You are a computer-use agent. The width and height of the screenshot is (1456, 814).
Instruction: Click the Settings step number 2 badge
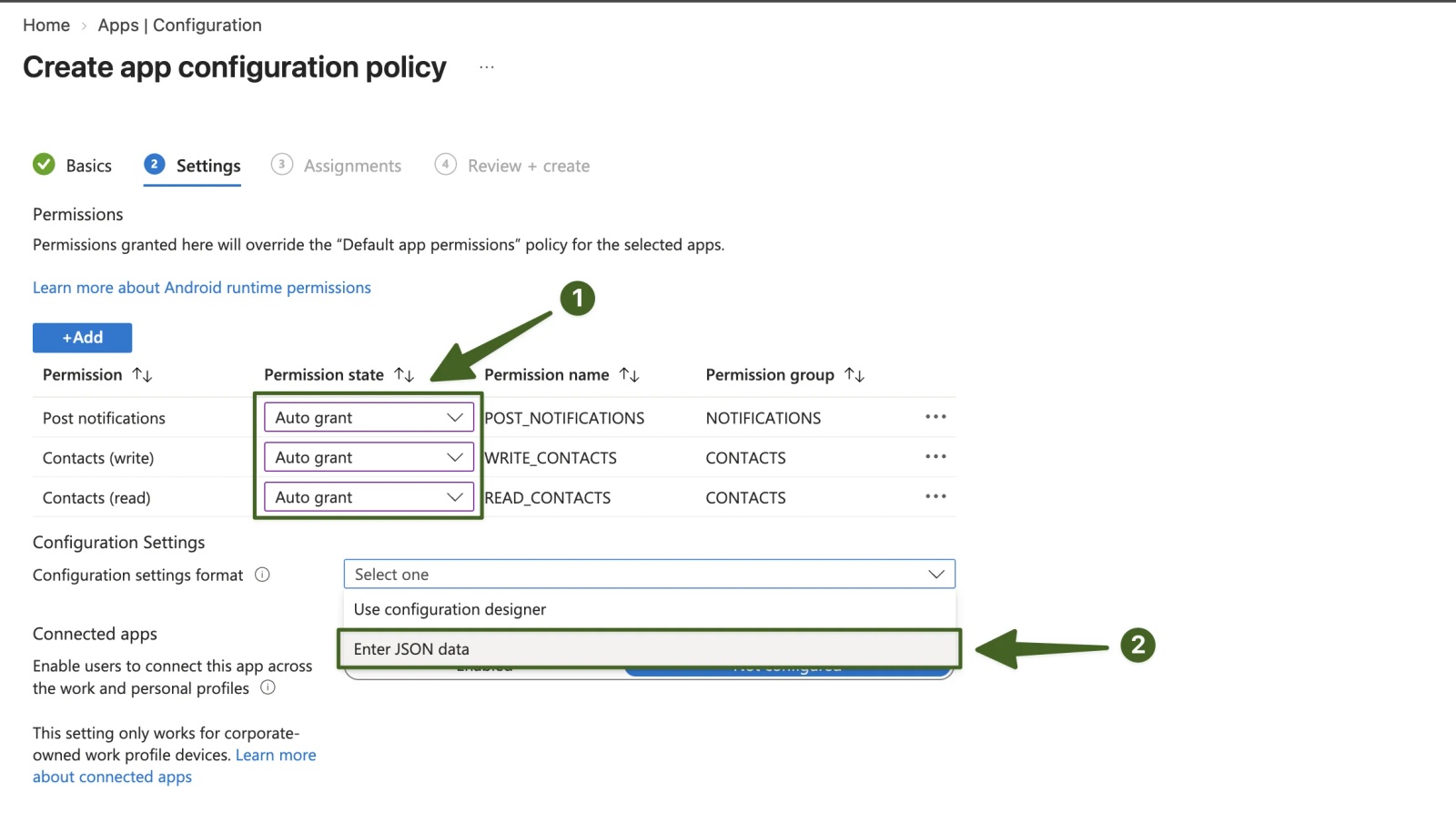coord(154,164)
